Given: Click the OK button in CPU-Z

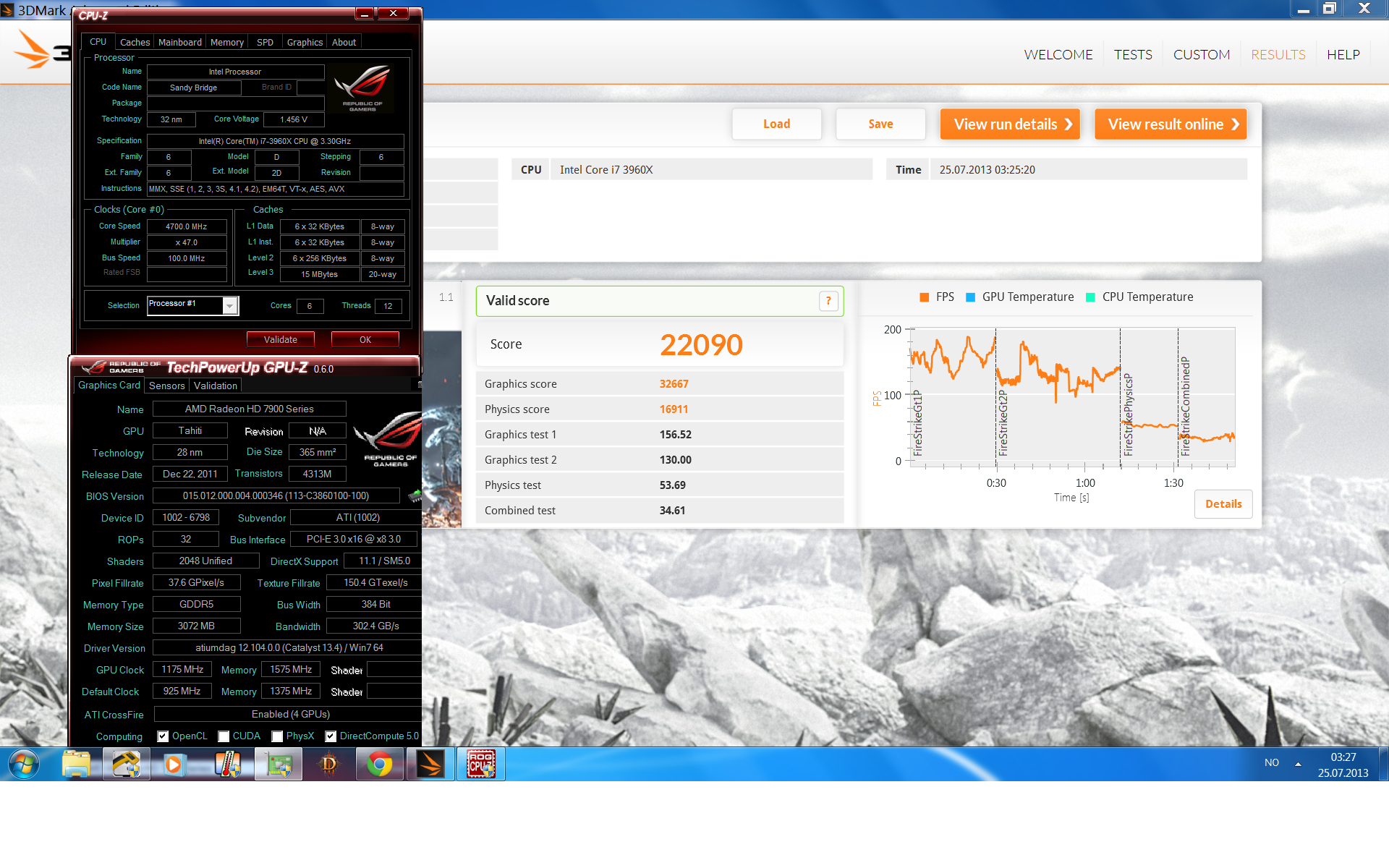Looking at the screenshot, I should 365,340.
